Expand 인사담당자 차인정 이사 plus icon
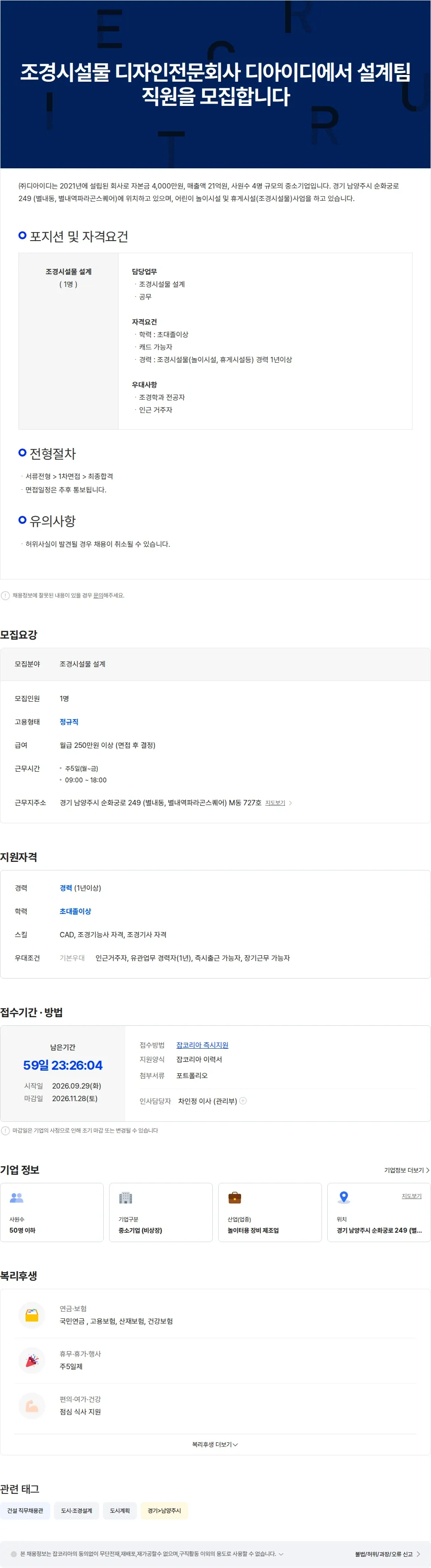Viewport: 431px width, 1568px height. tap(243, 1101)
